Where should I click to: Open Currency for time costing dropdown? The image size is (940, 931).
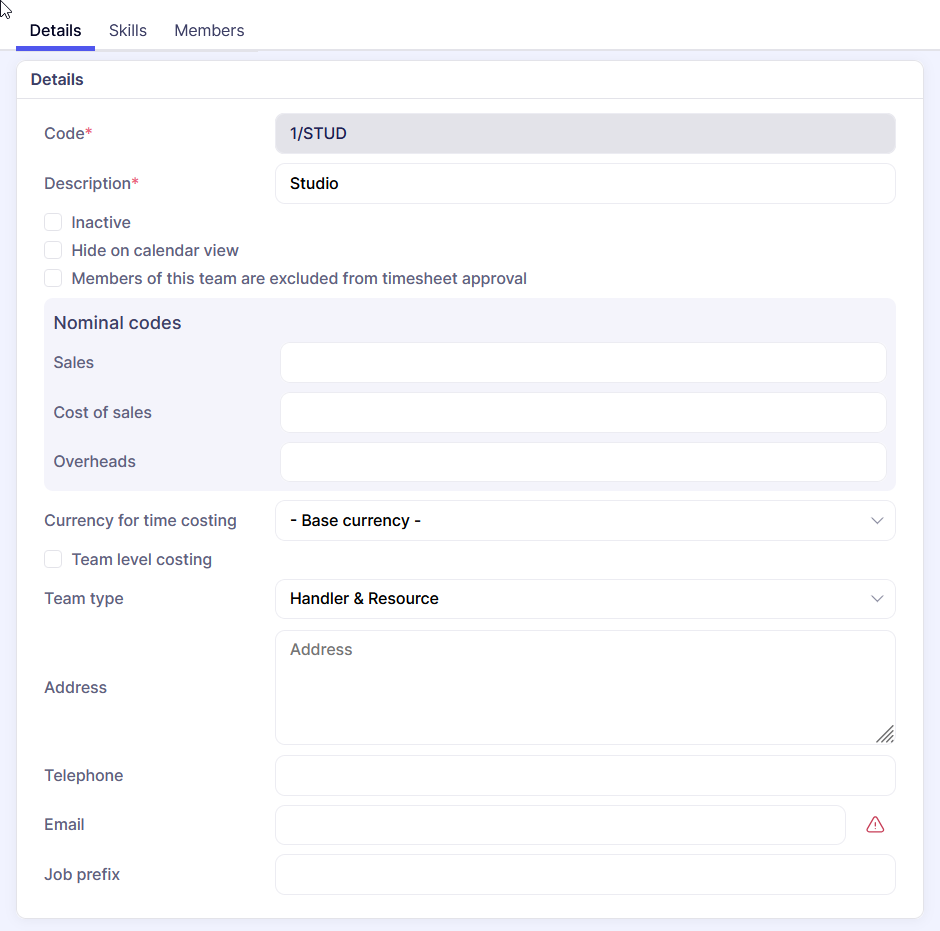[x=585, y=521]
